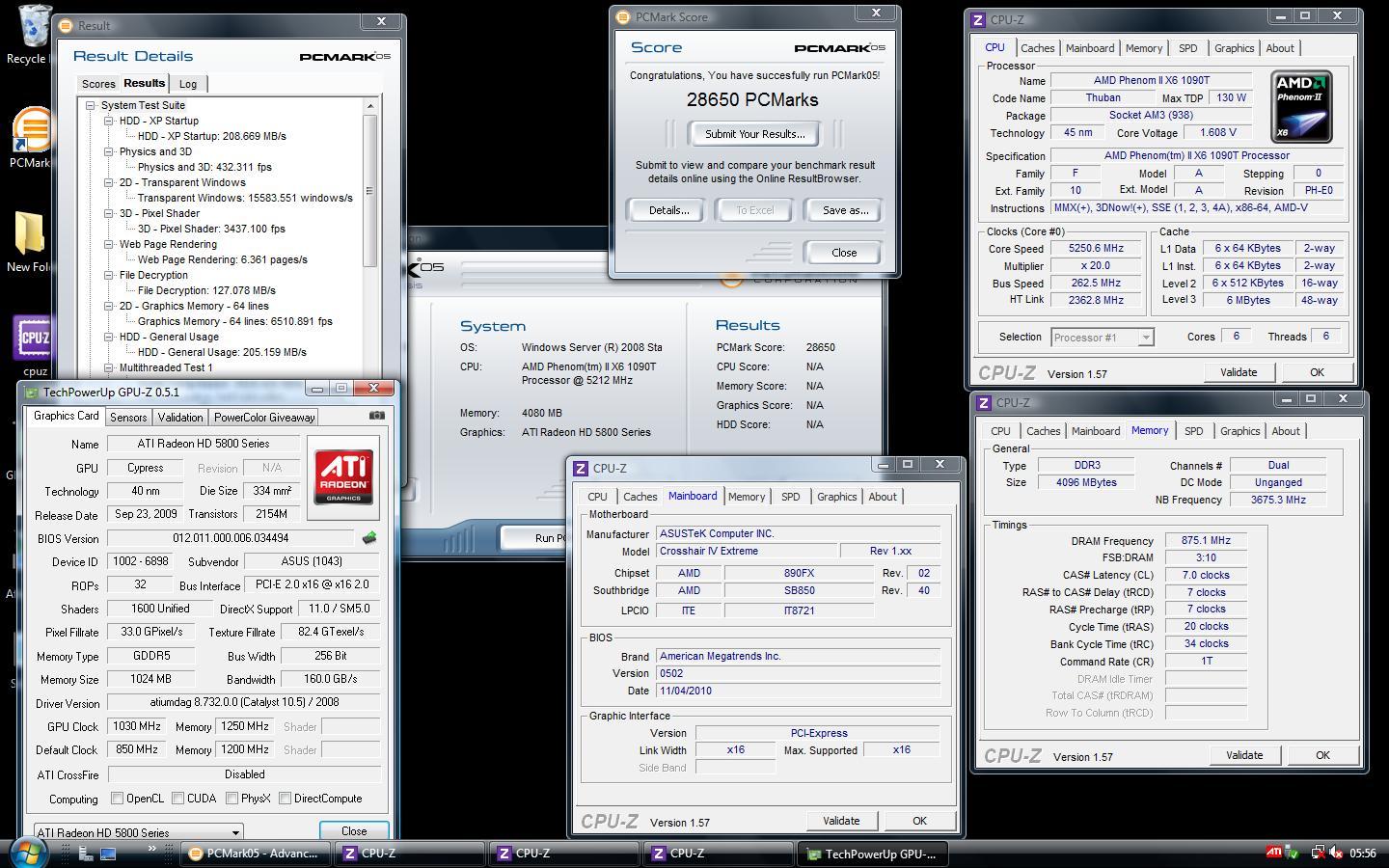1389x868 pixels.
Task: Click the Z icon in CPU-Z Mainboard titlebar
Action: point(581,469)
